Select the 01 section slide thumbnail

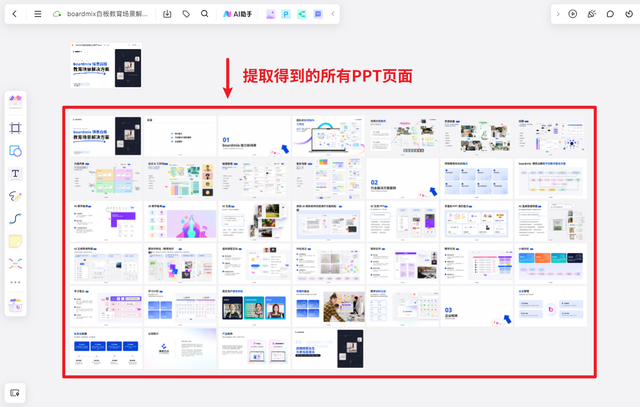pyautogui.click(x=254, y=136)
